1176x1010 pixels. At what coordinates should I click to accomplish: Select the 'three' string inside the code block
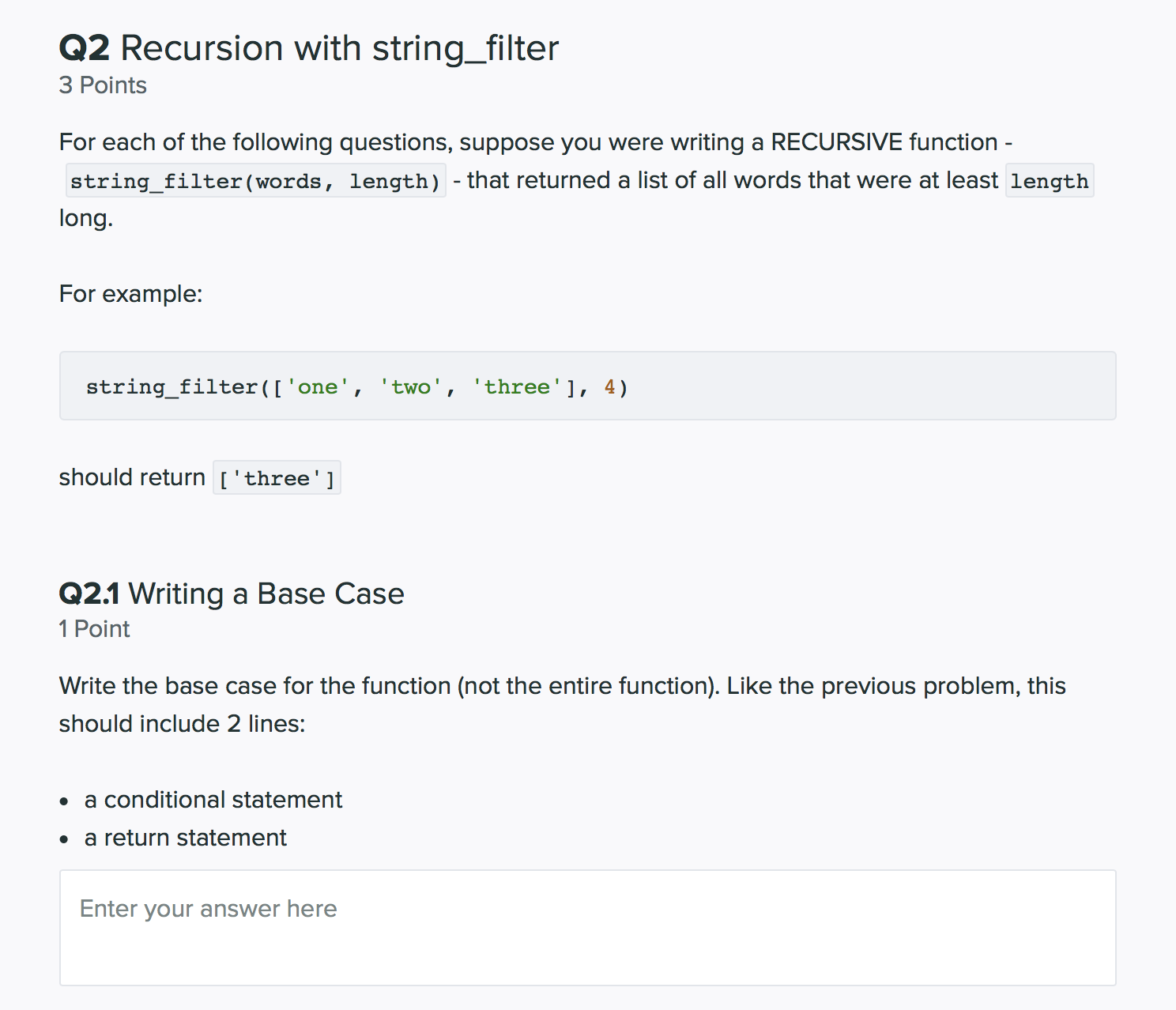coord(517,386)
